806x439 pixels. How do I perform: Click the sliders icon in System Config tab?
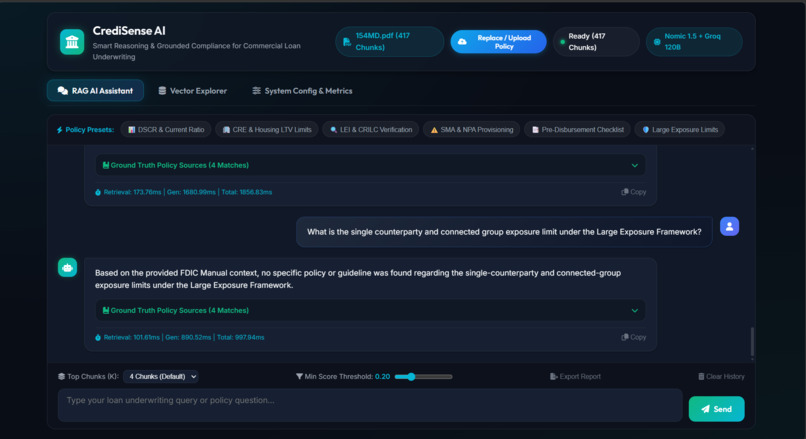tap(256, 90)
